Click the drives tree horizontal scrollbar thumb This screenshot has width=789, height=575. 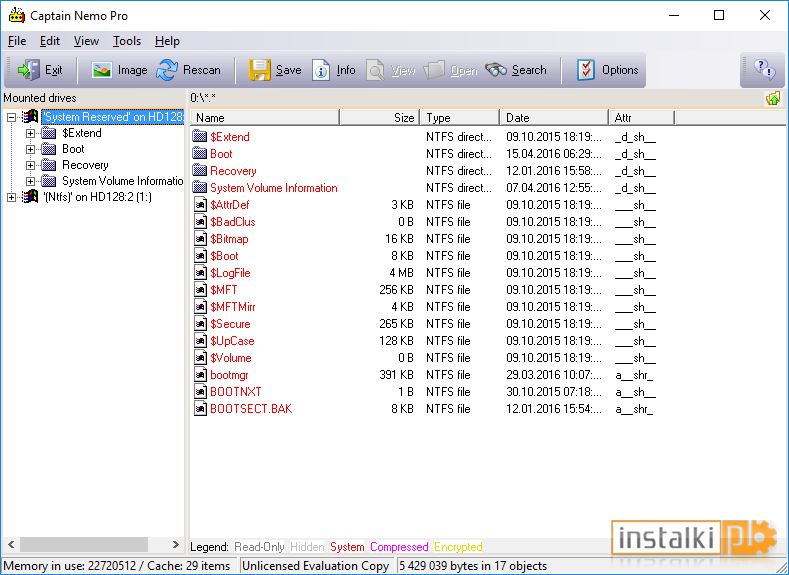tap(84, 544)
